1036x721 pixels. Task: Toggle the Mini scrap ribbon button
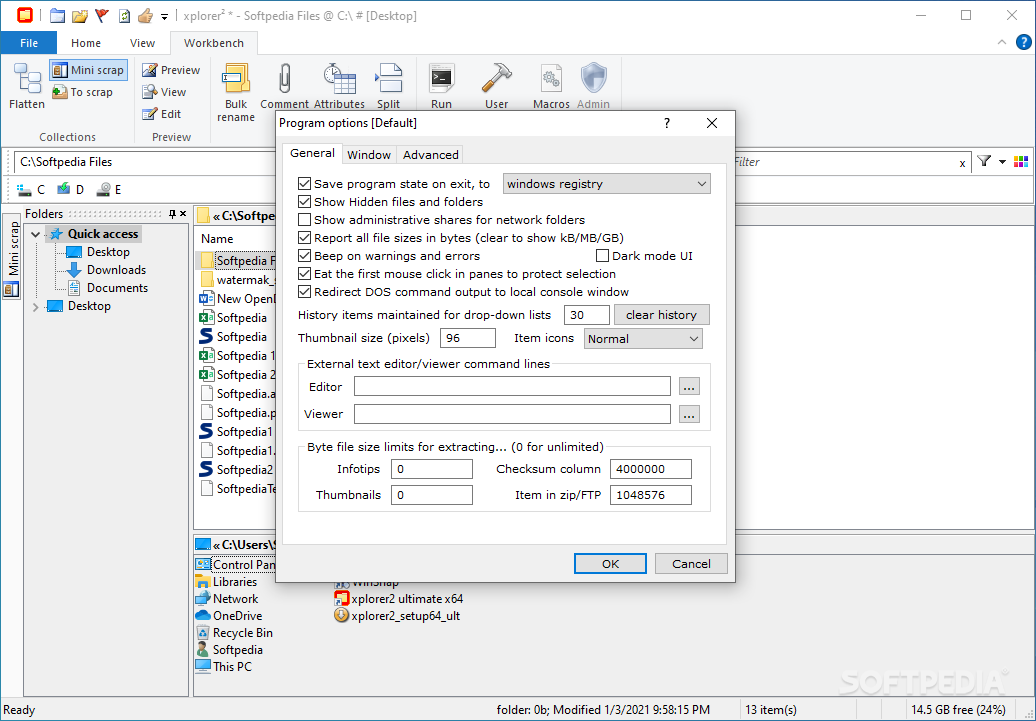87,70
